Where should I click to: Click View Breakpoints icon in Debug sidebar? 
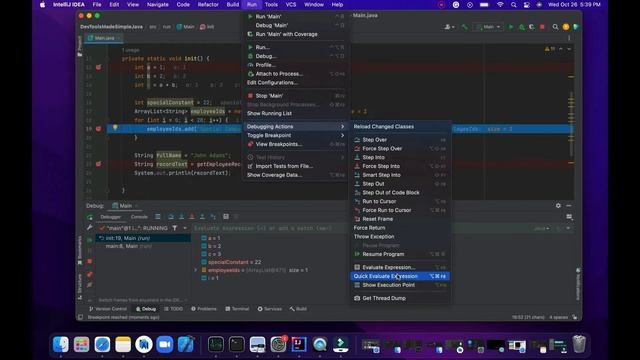(x=90, y=274)
